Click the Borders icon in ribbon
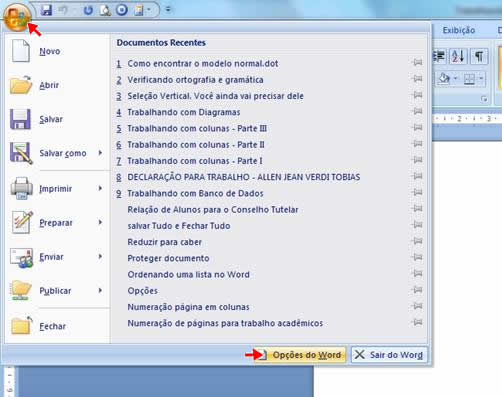Image resolution: width=502 pixels, height=397 pixels. (469, 79)
